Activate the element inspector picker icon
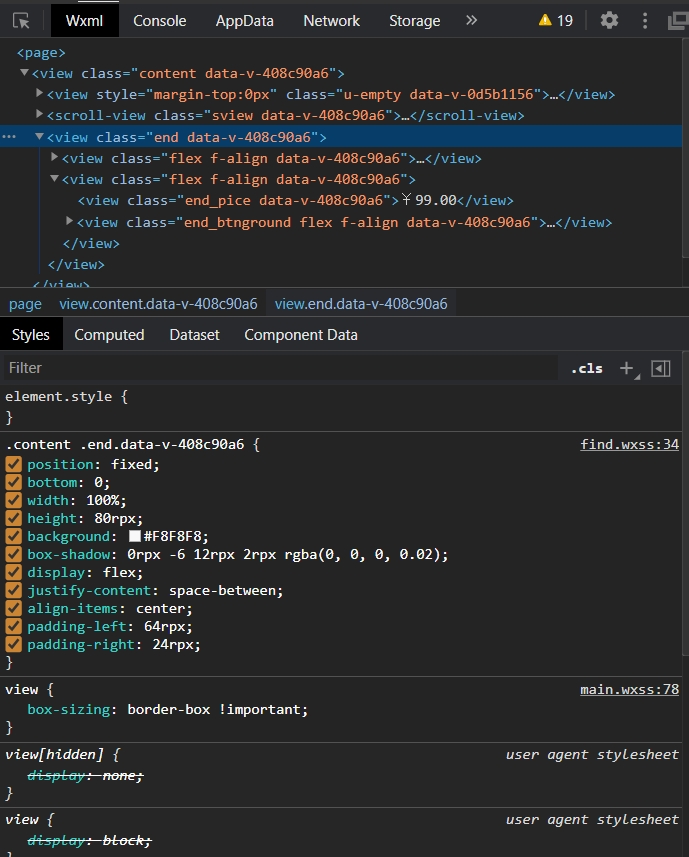The width and height of the screenshot is (689, 857). click(x=21, y=21)
